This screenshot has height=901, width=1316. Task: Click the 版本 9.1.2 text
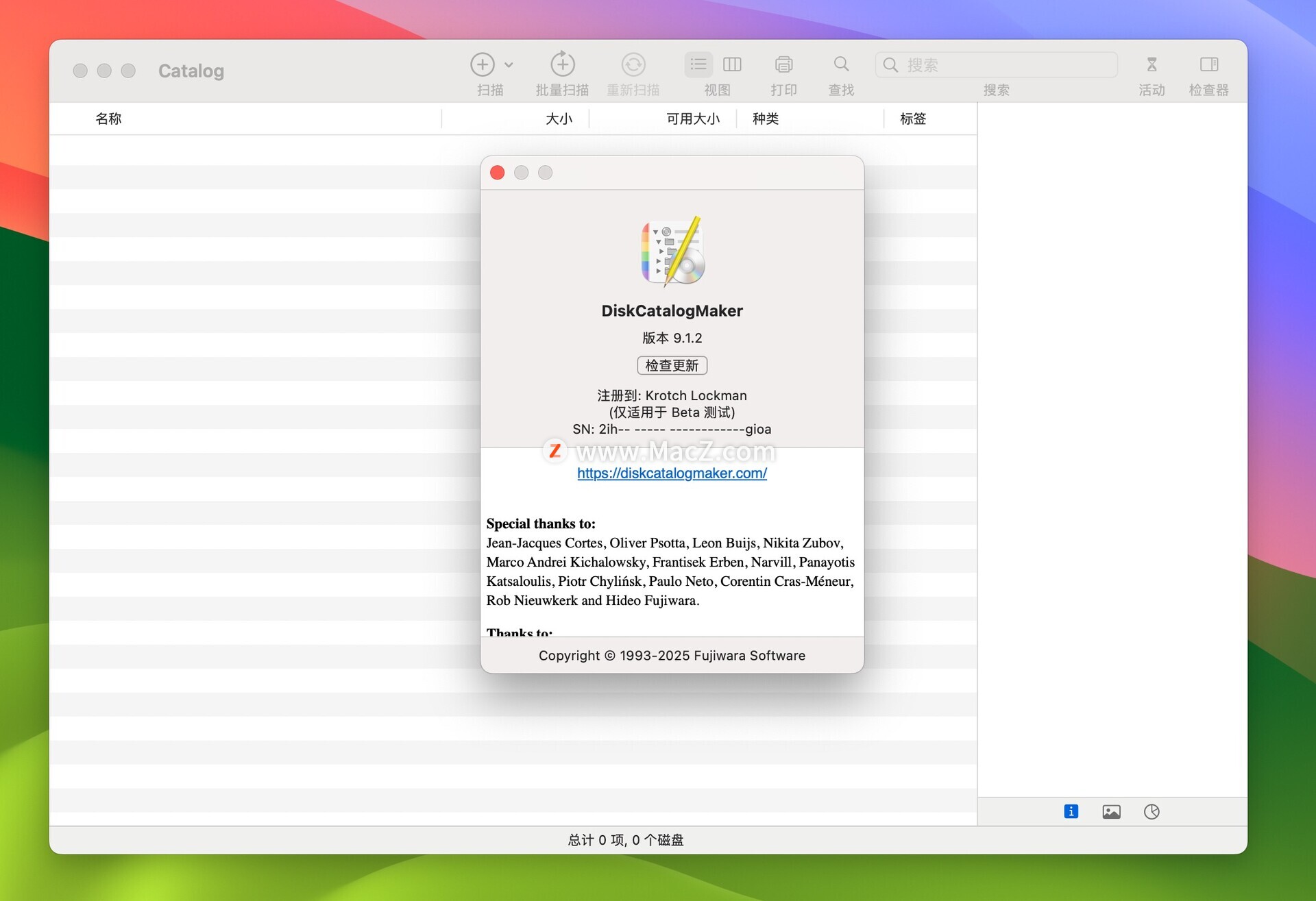[x=672, y=338]
